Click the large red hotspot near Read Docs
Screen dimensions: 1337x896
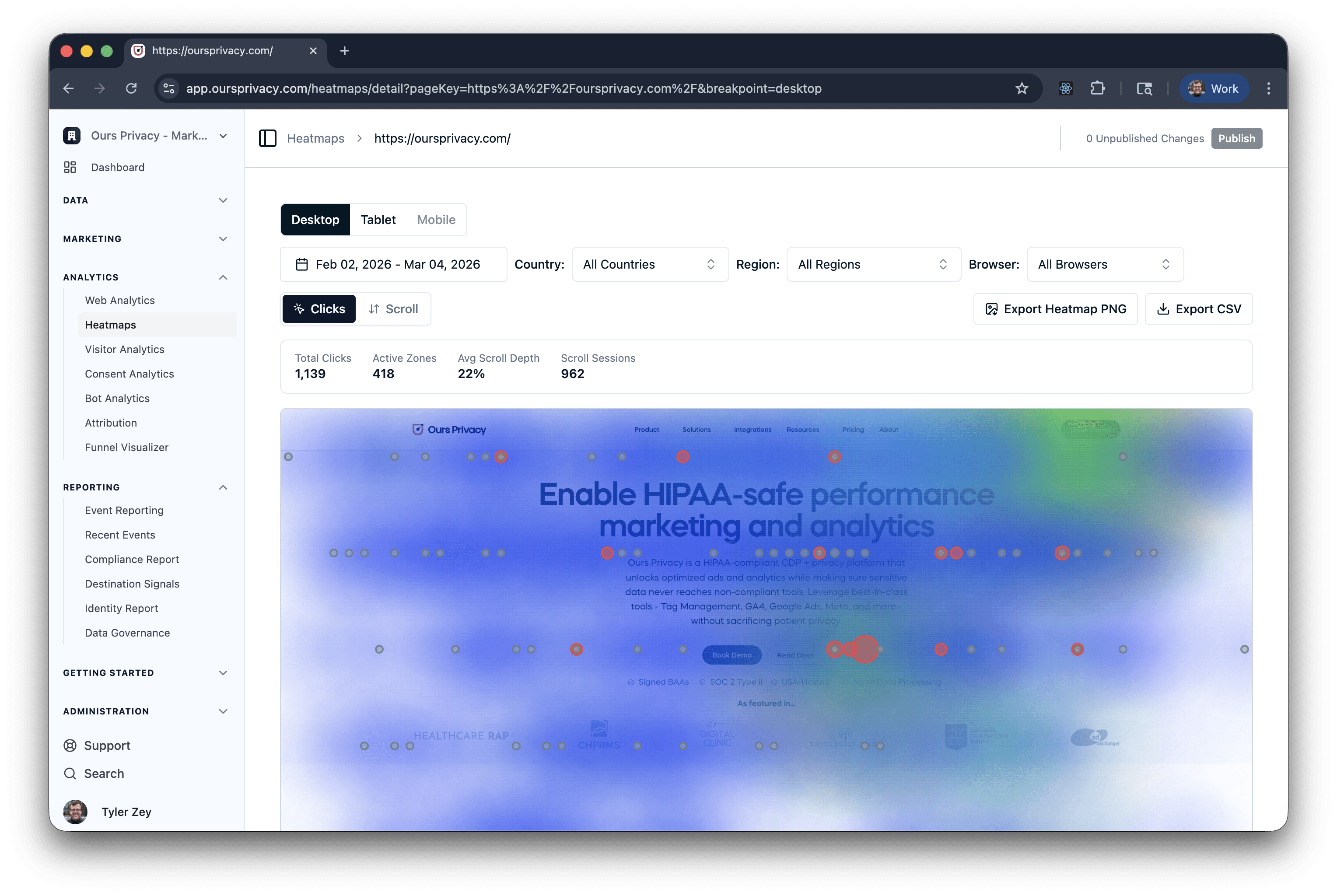click(864, 649)
